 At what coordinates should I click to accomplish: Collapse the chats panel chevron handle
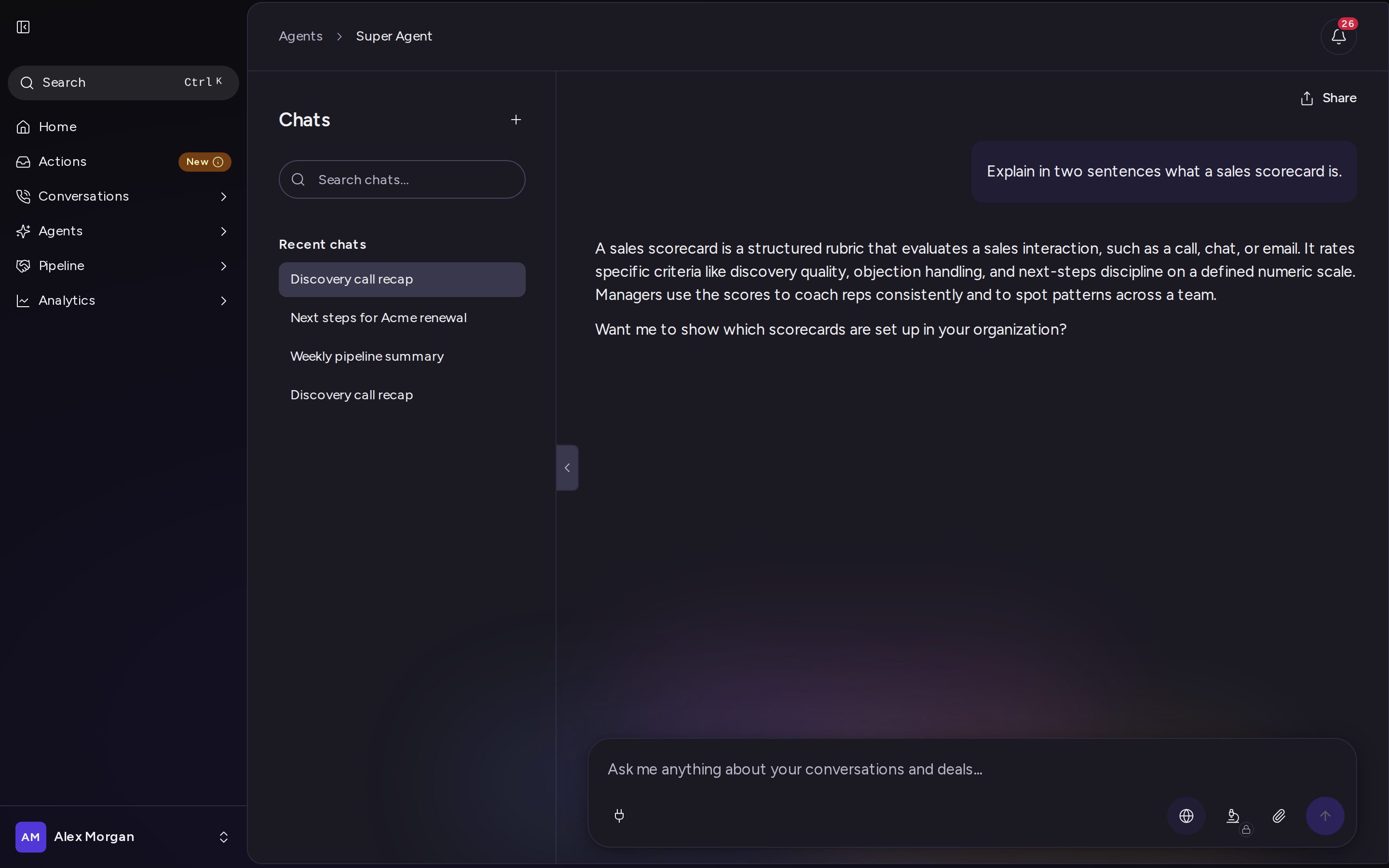coord(567,468)
